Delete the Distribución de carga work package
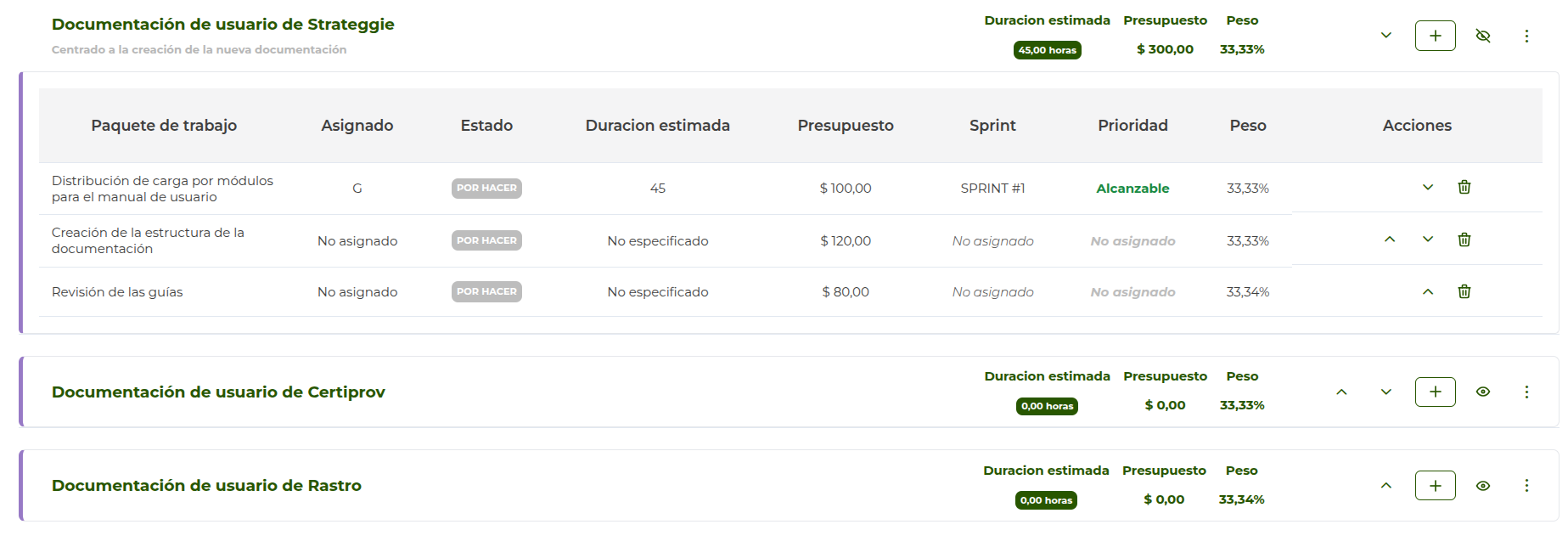Image resolution: width=1568 pixels, height=547 pixels. click(x=1464, y=188)
